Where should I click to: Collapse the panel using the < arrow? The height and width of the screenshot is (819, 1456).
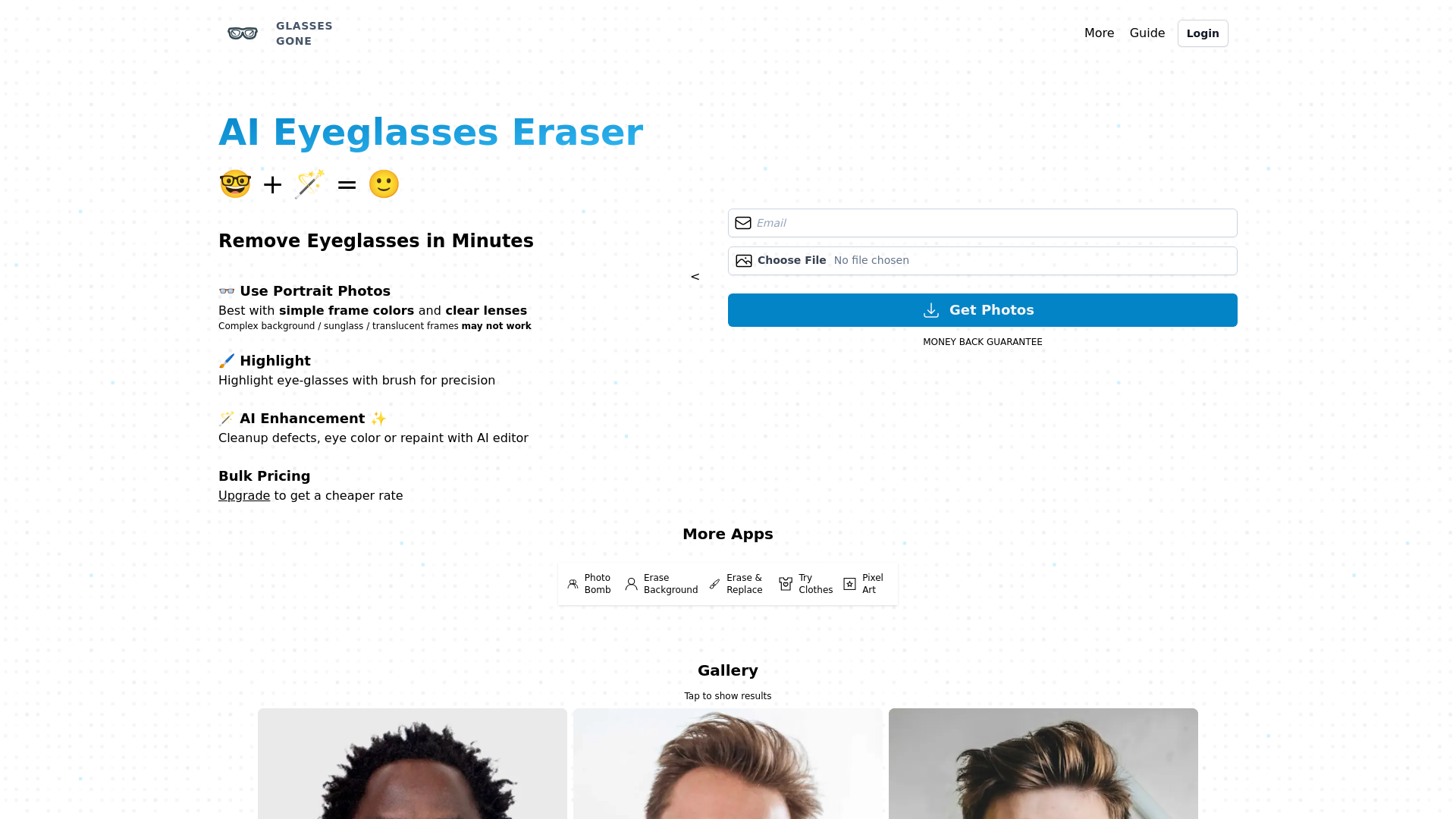click(x=695, y=277)
